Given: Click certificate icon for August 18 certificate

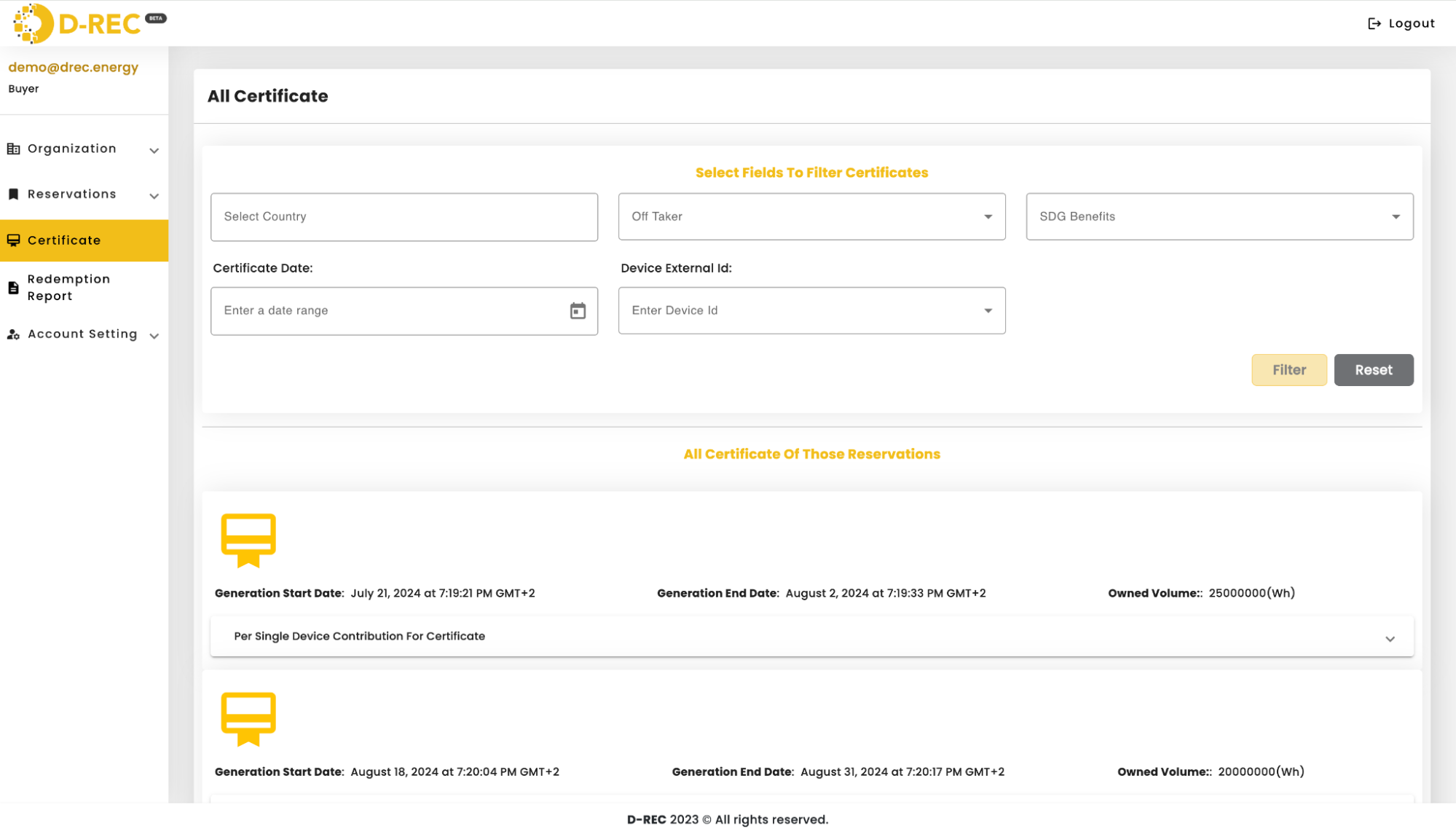Looking at the screenshot, I should coord(248,719).
